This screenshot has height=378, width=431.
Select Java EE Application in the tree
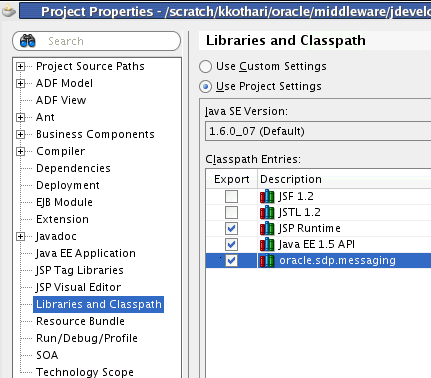tap(86, 253)
